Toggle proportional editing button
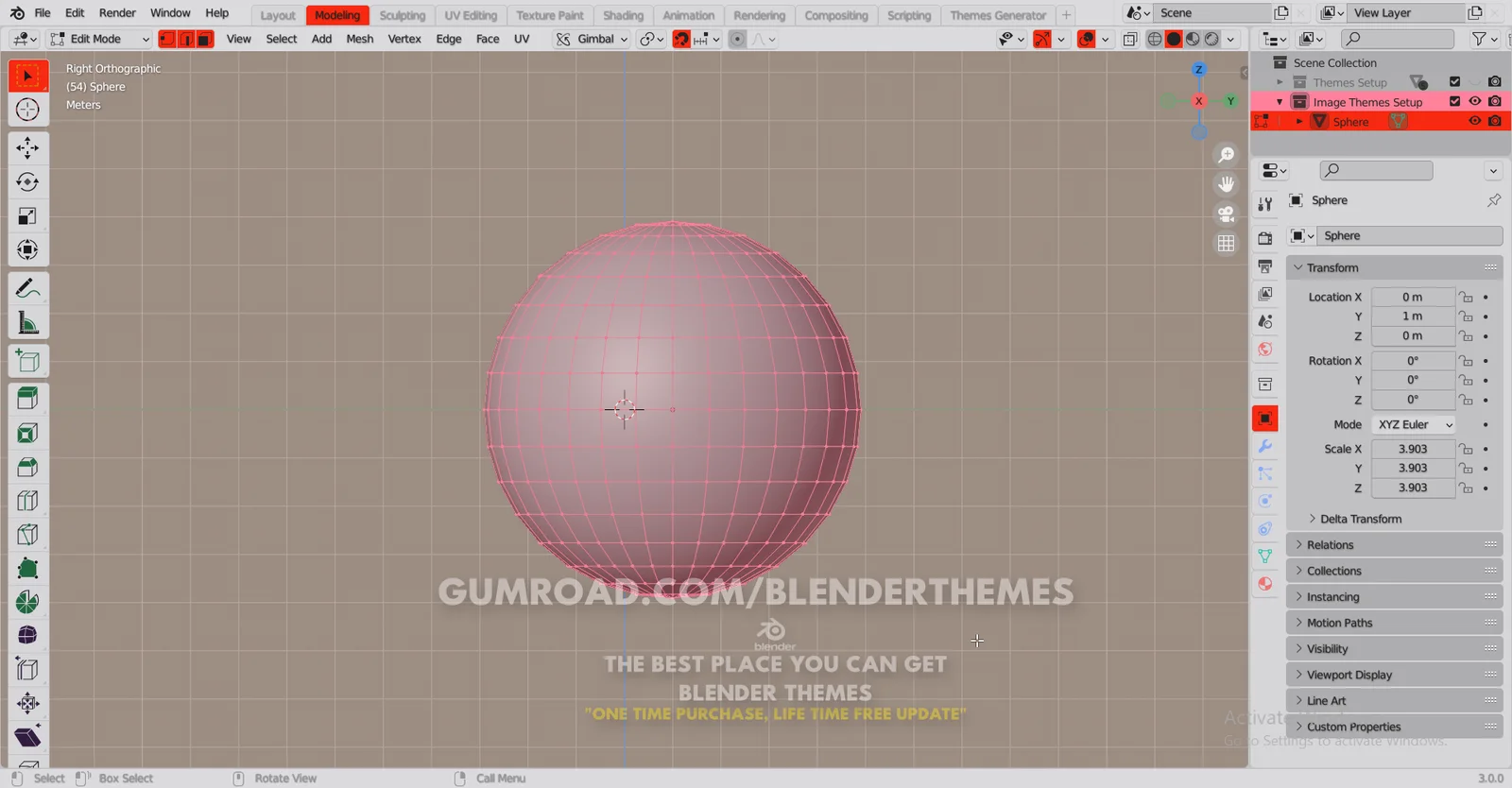Image resolution: width=1512 pixels, height=788 pixels. coord(737,39)
